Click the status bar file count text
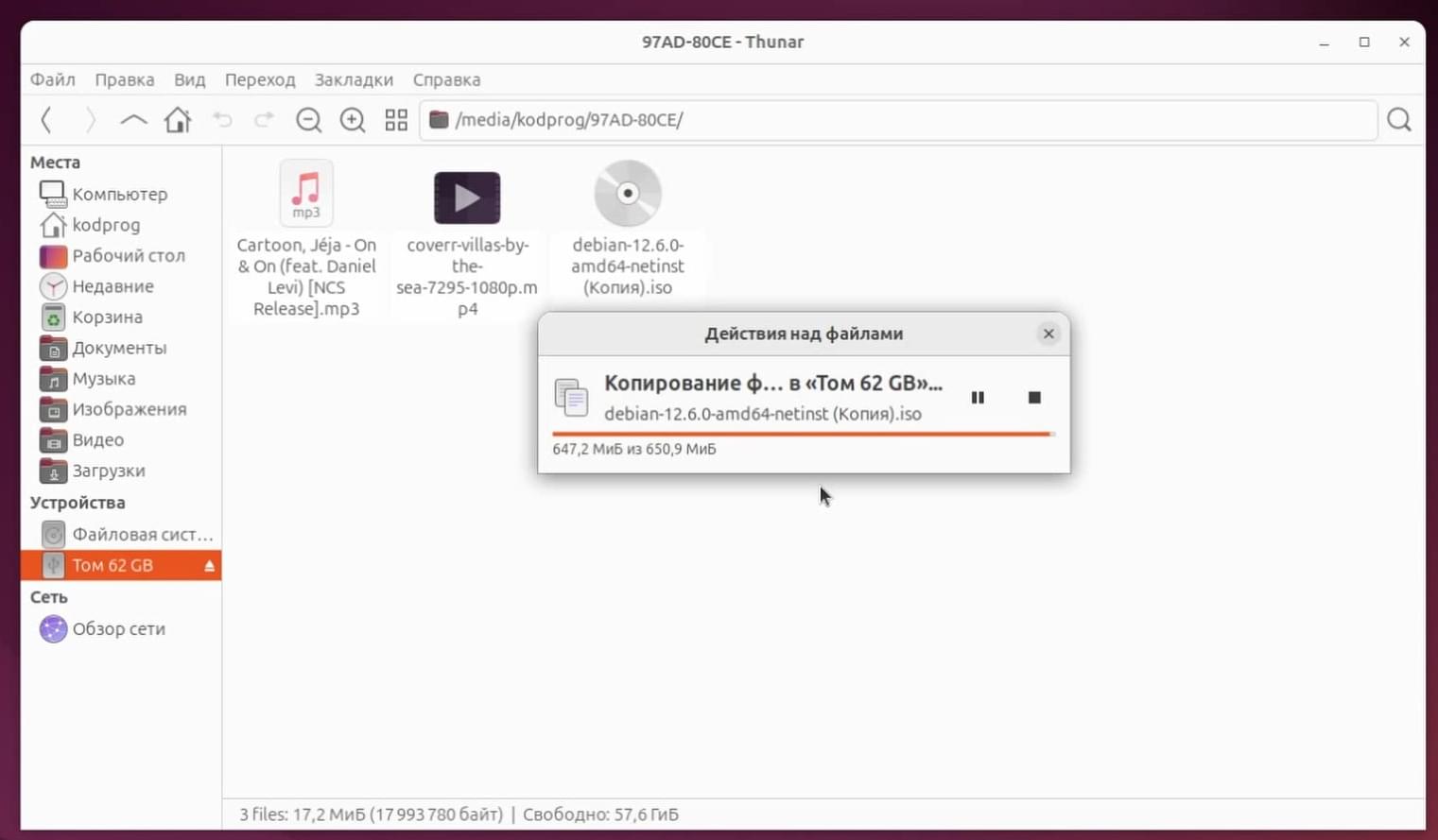Screen dimensions: 1438x840 tap(371, 814)
